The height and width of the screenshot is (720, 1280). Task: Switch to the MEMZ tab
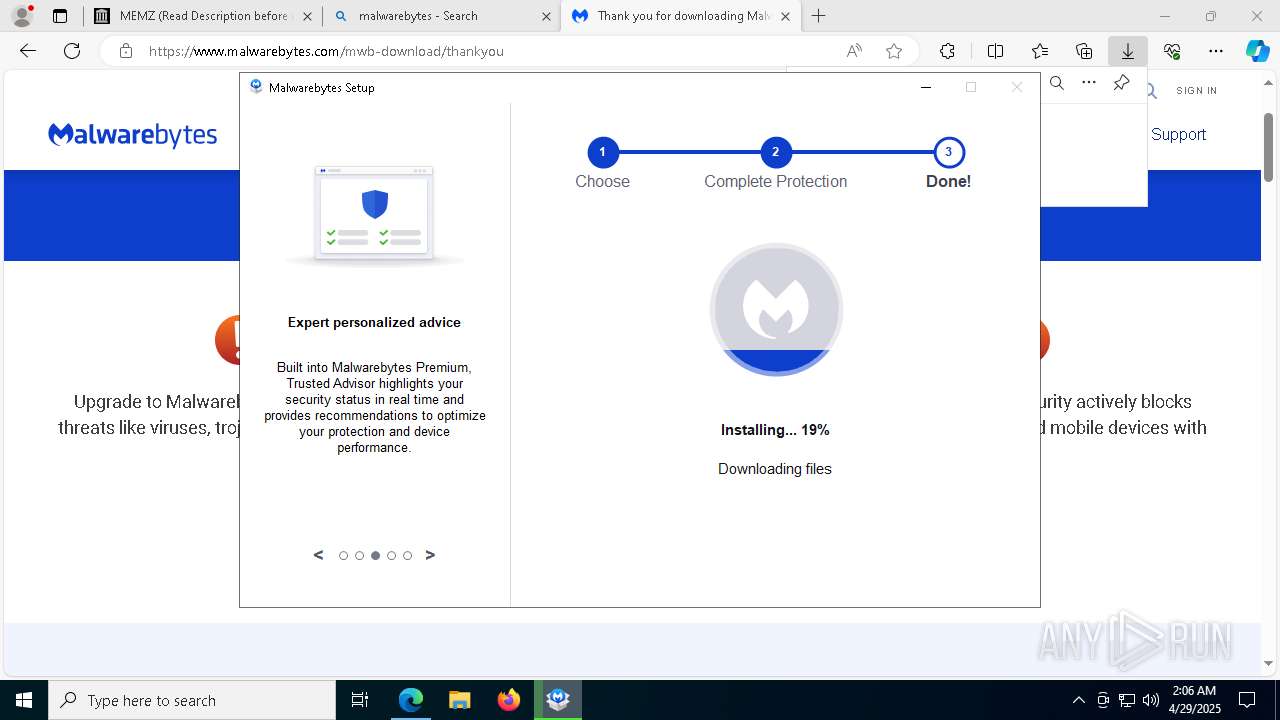202,16
